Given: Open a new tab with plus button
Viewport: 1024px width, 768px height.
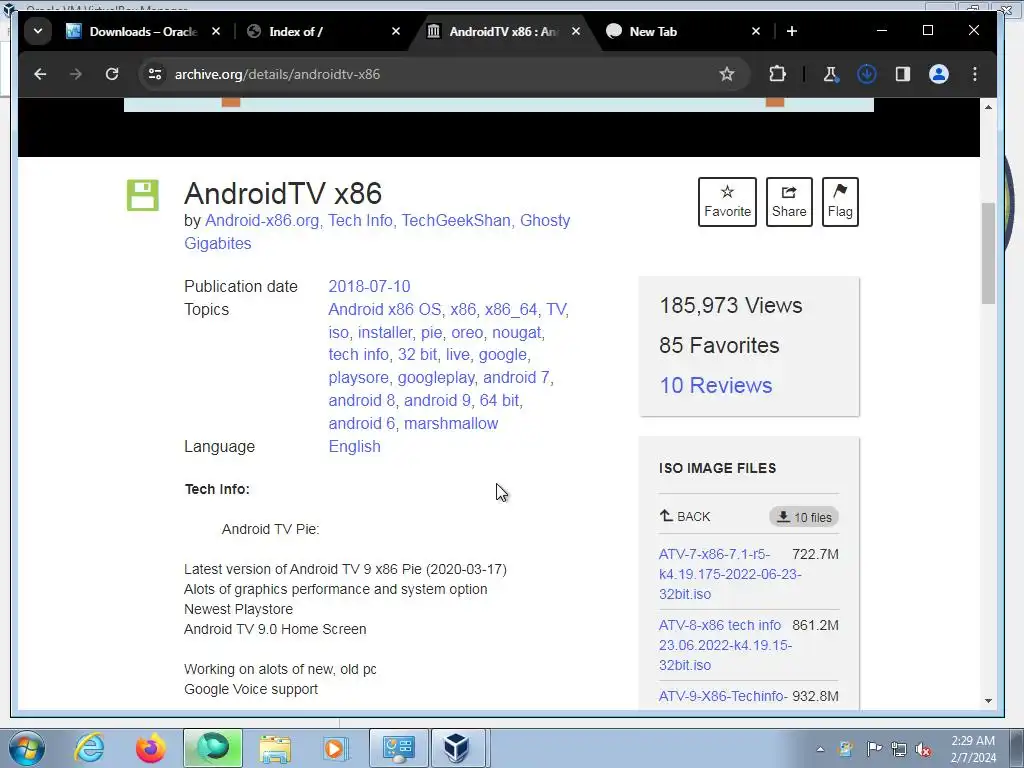Looking at the screenshot, I should coord(792,31).
